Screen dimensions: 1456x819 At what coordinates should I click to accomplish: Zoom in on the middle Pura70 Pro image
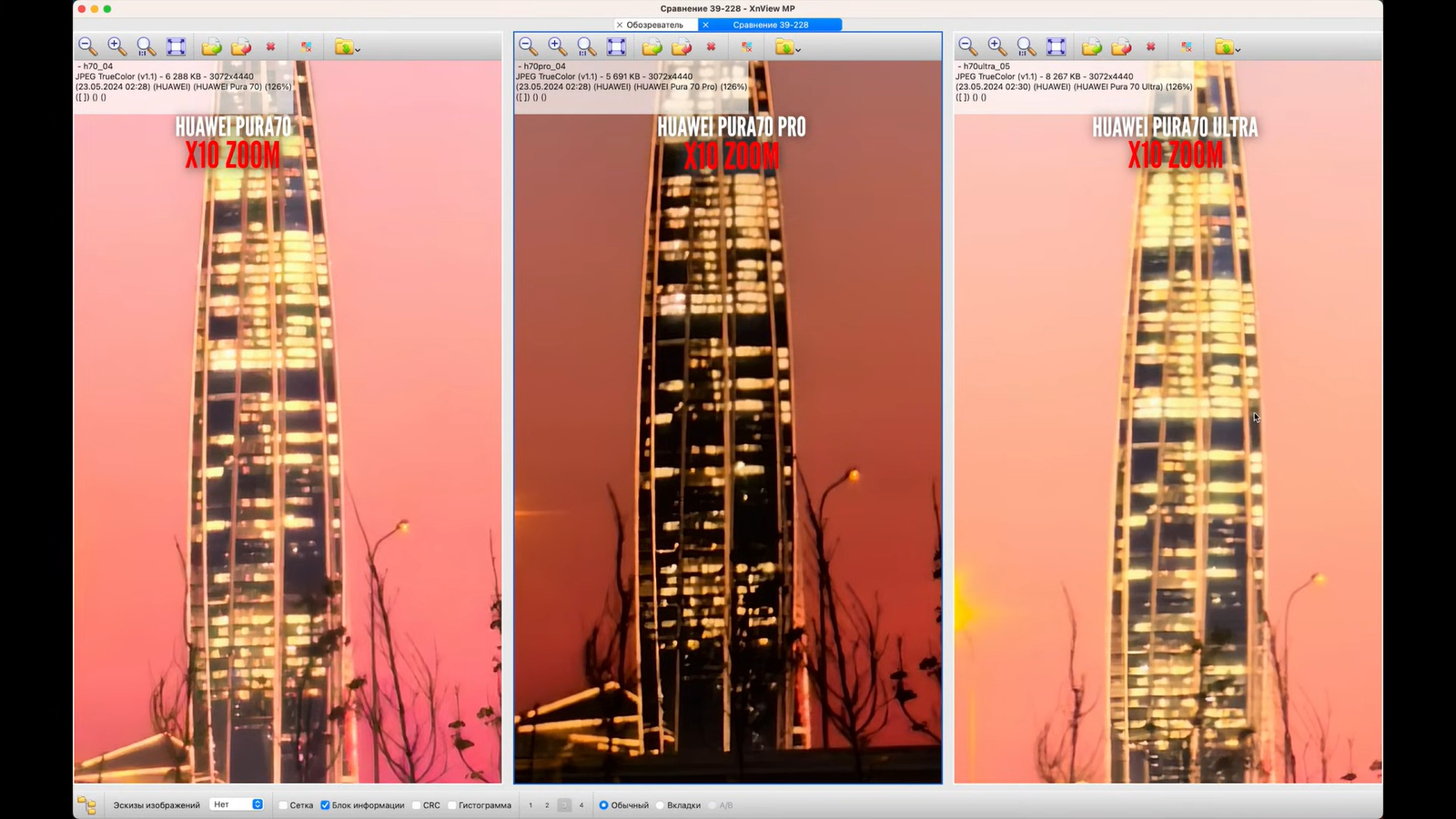[x=557, y=46]
